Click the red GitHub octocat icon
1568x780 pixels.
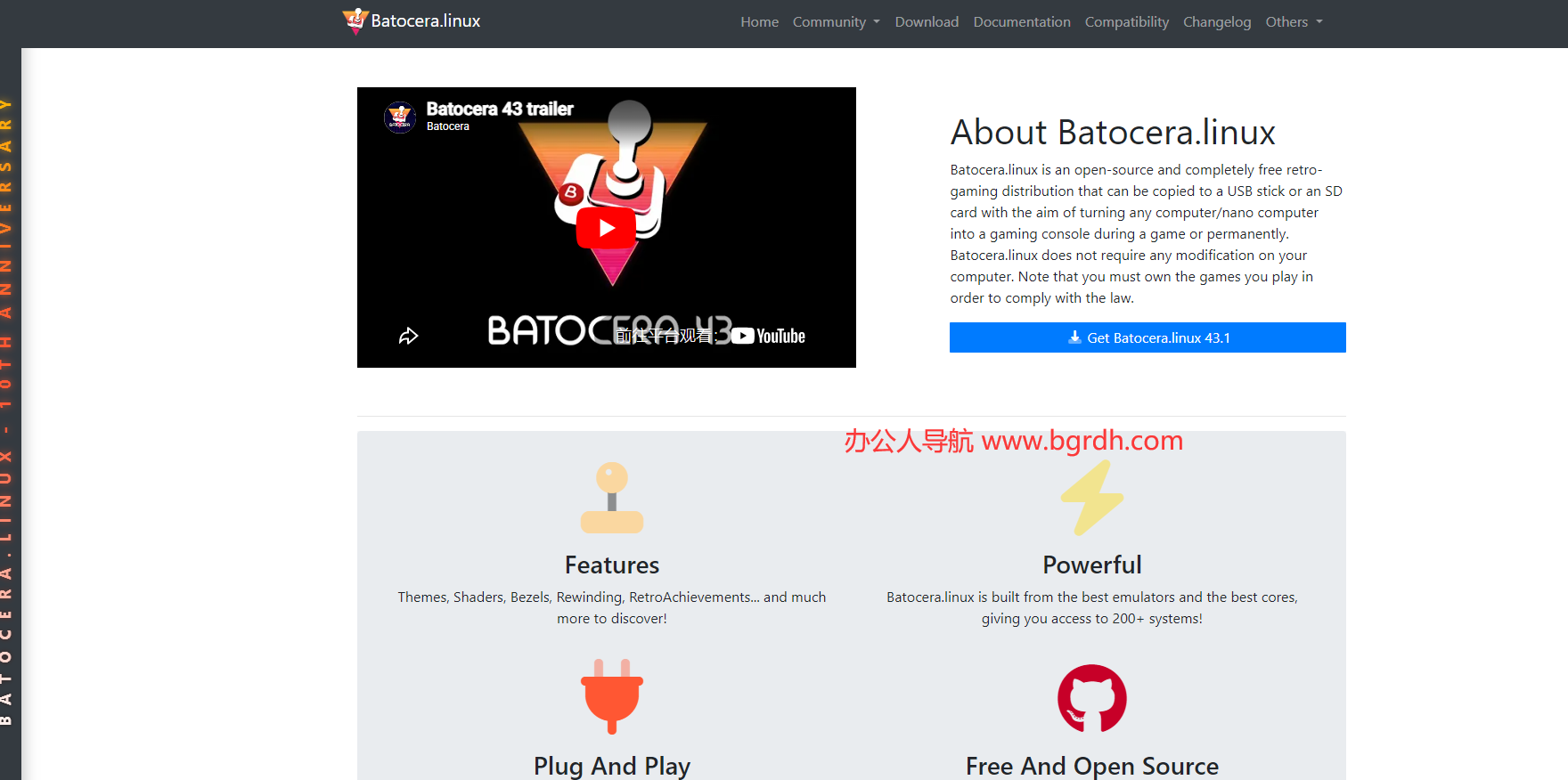coord(1092,698)
